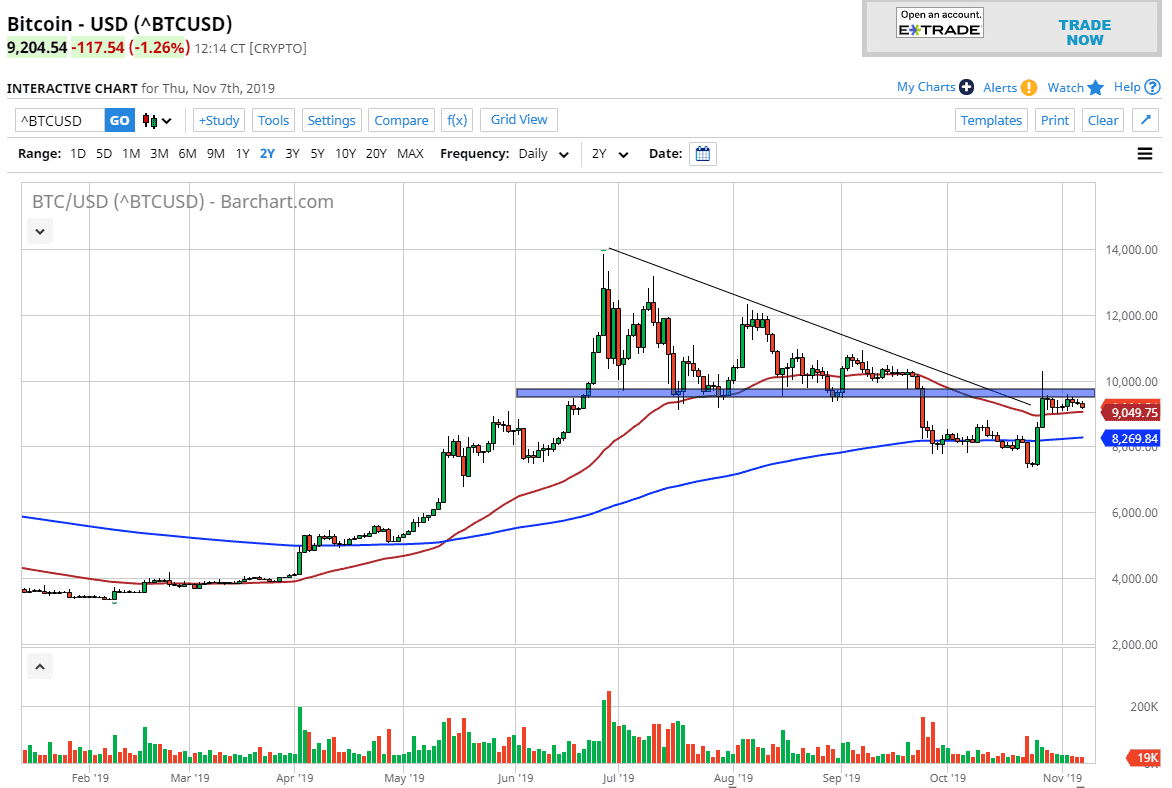Screen dimensions: 1172x788
Task: Select the candlestick chart style icon
Action: (x=151, y=119)
